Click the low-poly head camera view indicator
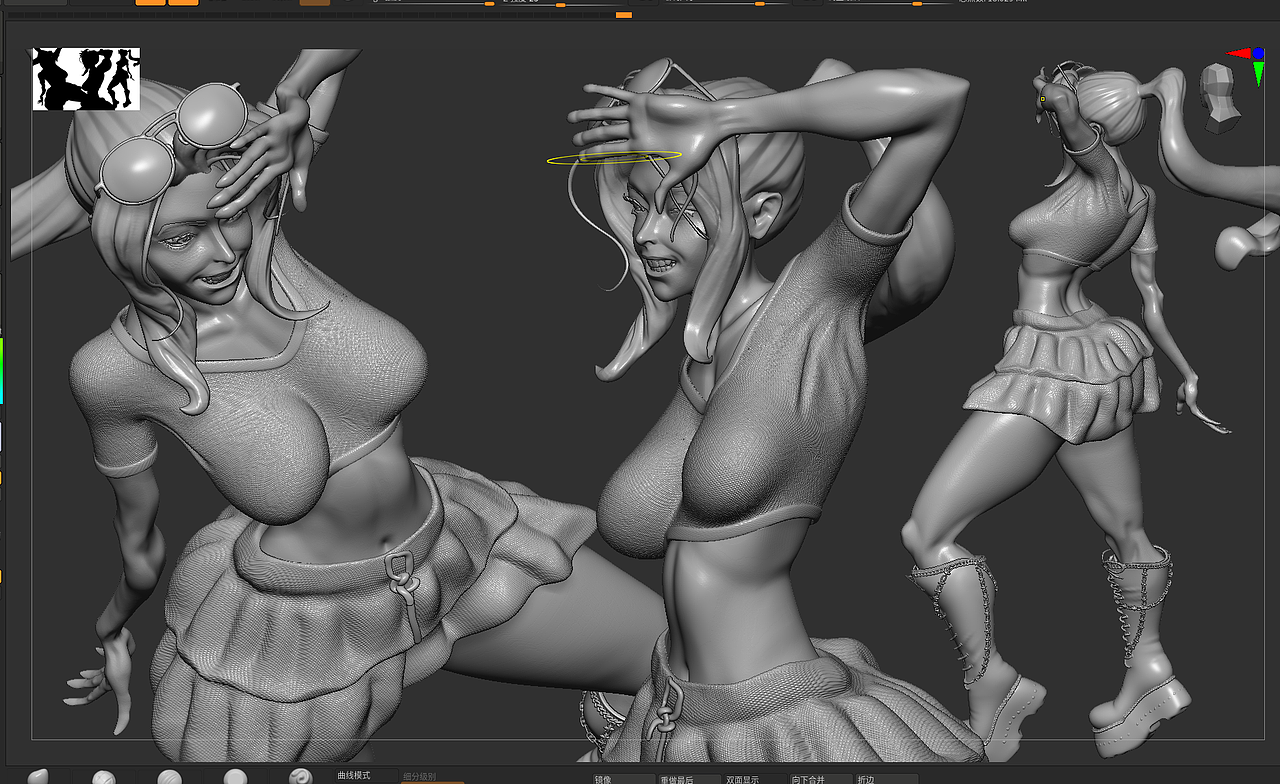The image size is (1280, 784). (1219, 99)
